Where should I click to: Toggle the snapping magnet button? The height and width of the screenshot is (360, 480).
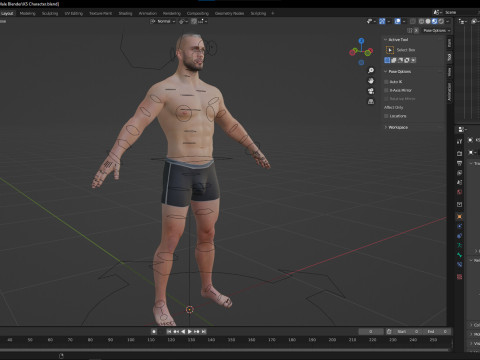pyautogui.click(x=194, y=21)
